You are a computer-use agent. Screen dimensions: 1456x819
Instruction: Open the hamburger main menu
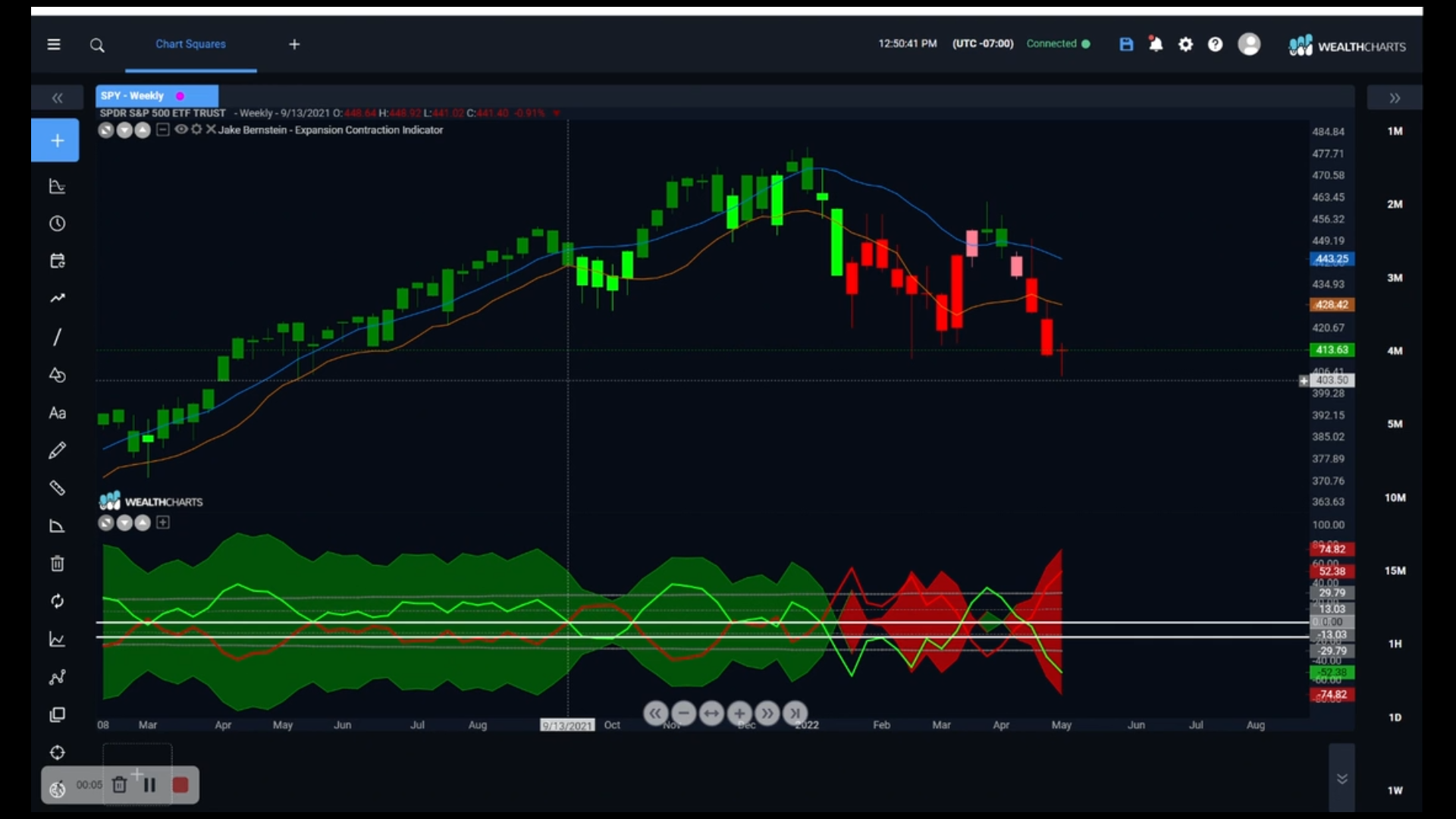[54, 45]
